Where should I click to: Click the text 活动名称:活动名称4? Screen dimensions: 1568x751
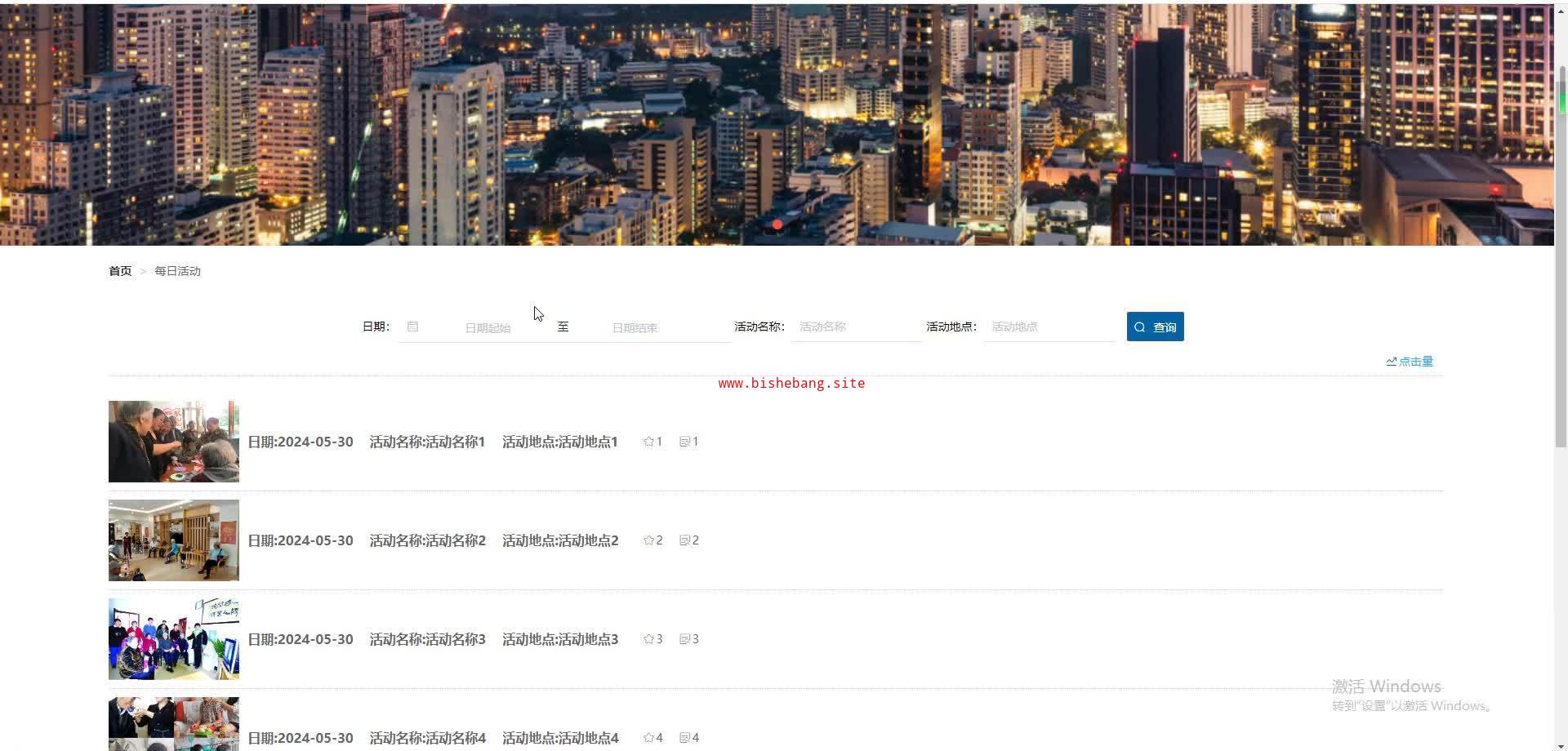(x=427, y=738)
